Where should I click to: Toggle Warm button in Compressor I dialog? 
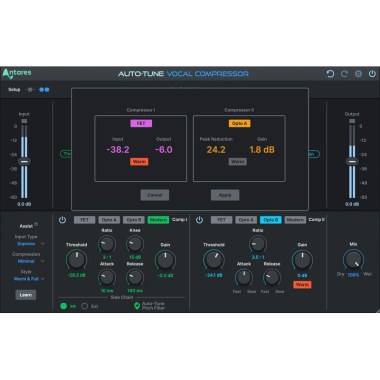(139, 162)
